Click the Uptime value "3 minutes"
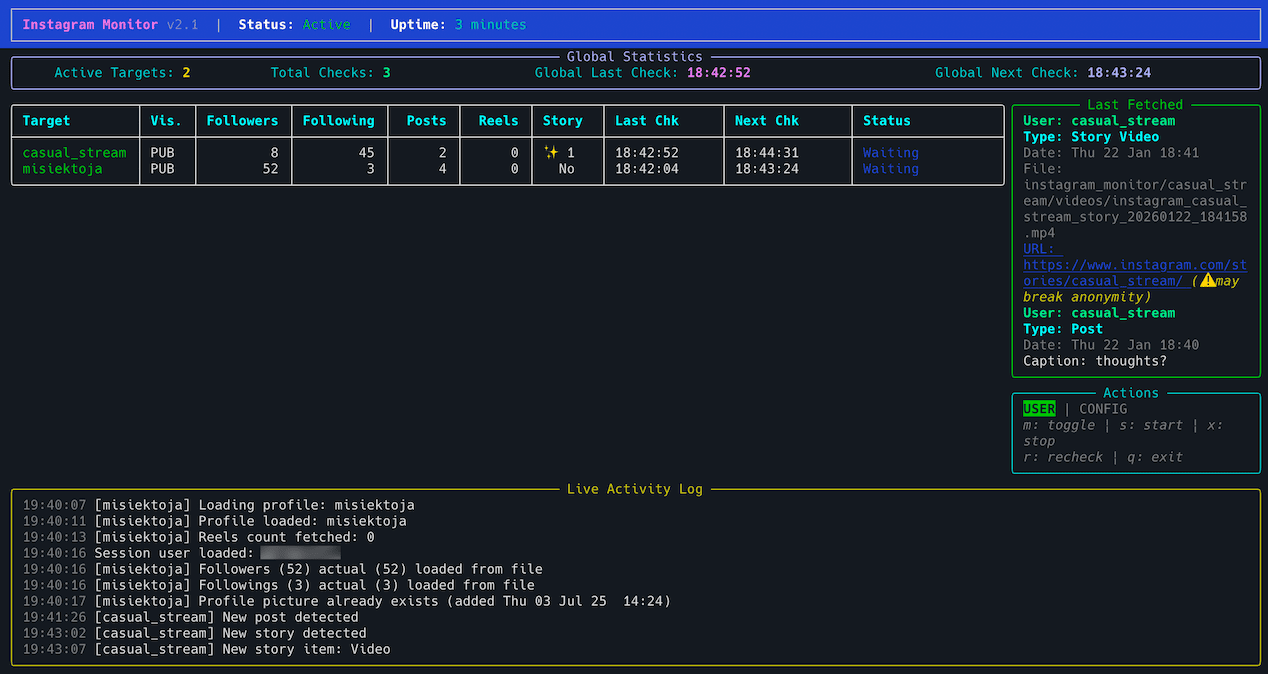The image size is (1268, 674). (x=490, y=24)
